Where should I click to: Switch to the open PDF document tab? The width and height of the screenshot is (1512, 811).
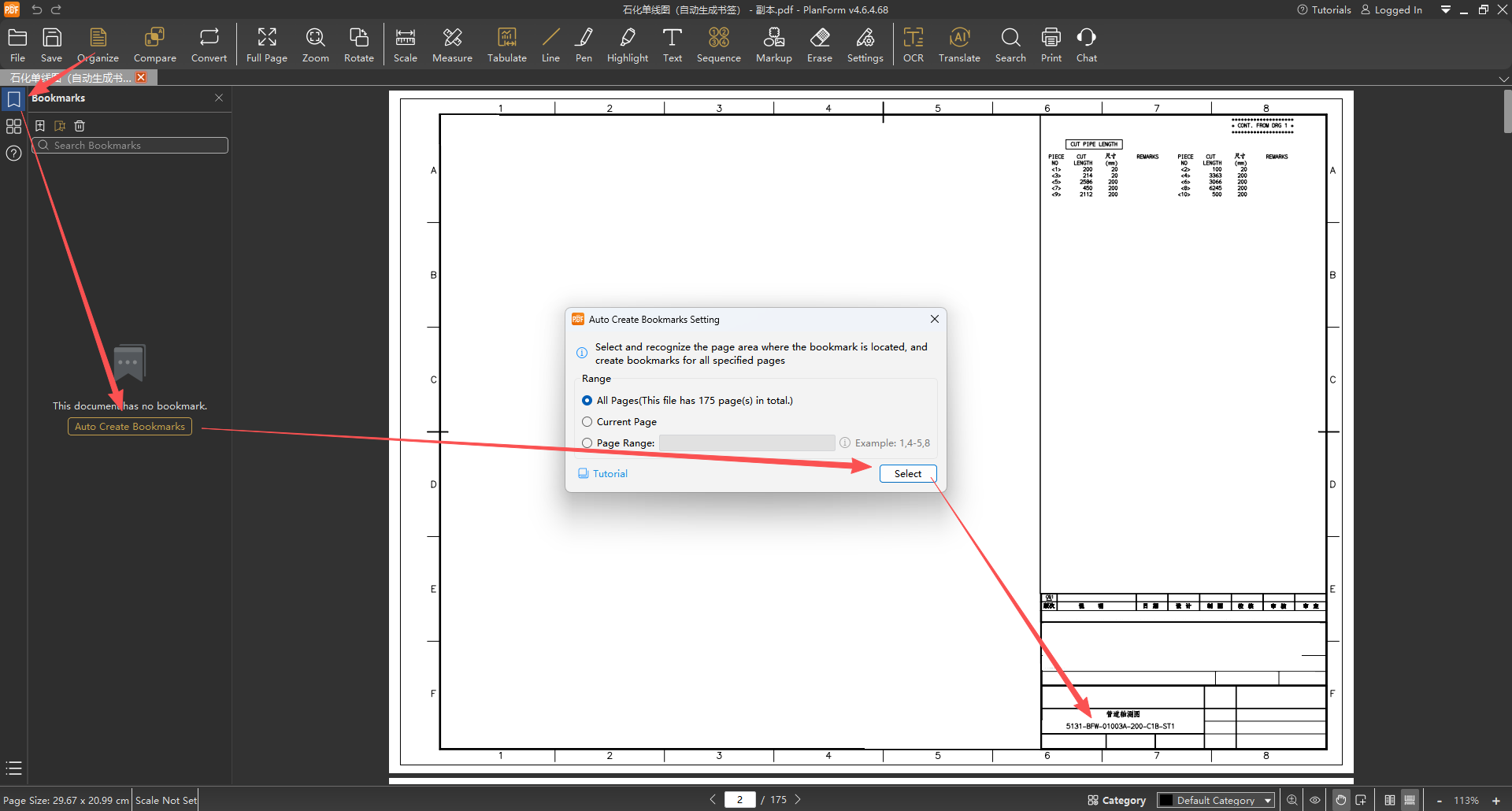[71, 78]
